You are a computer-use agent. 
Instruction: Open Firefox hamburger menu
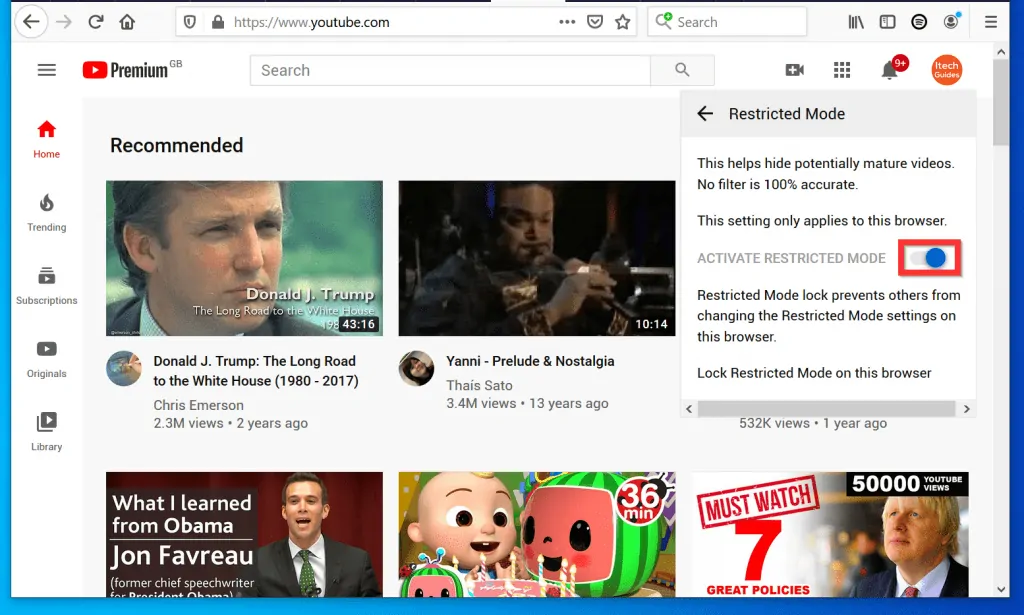point(991,22)
